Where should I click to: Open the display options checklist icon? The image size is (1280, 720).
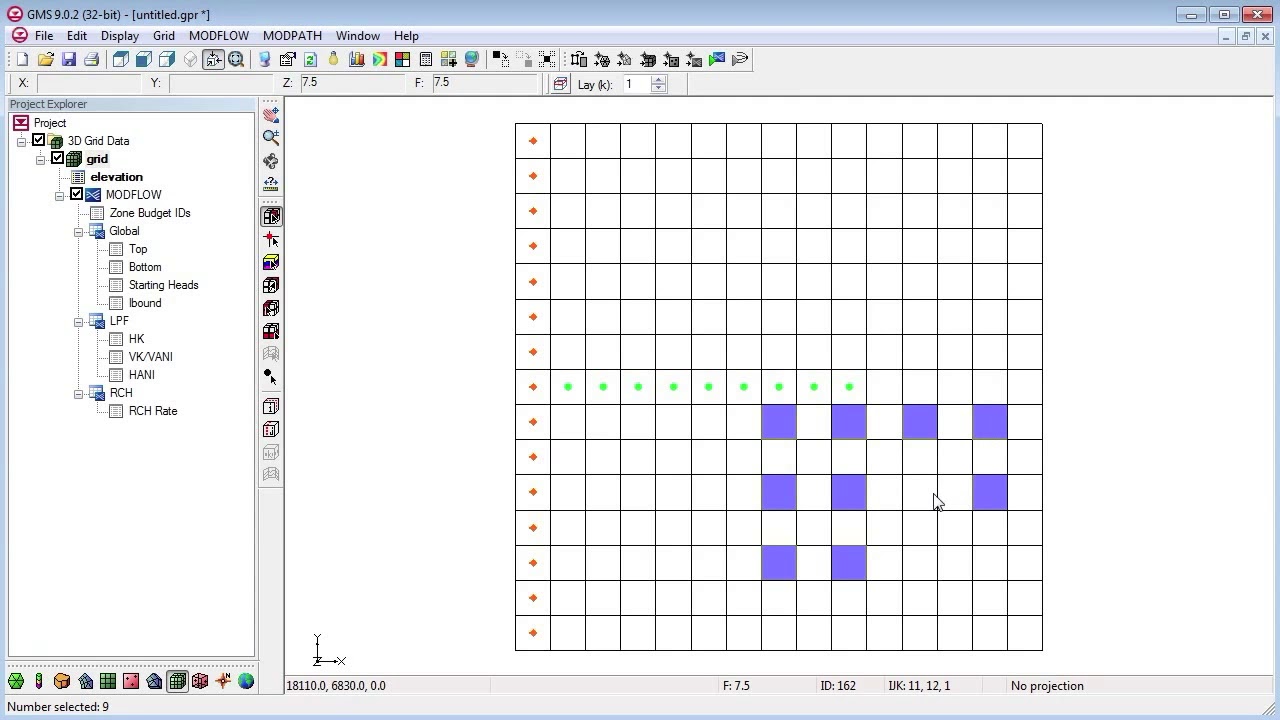pyautogui.click(x=287, y=60)
